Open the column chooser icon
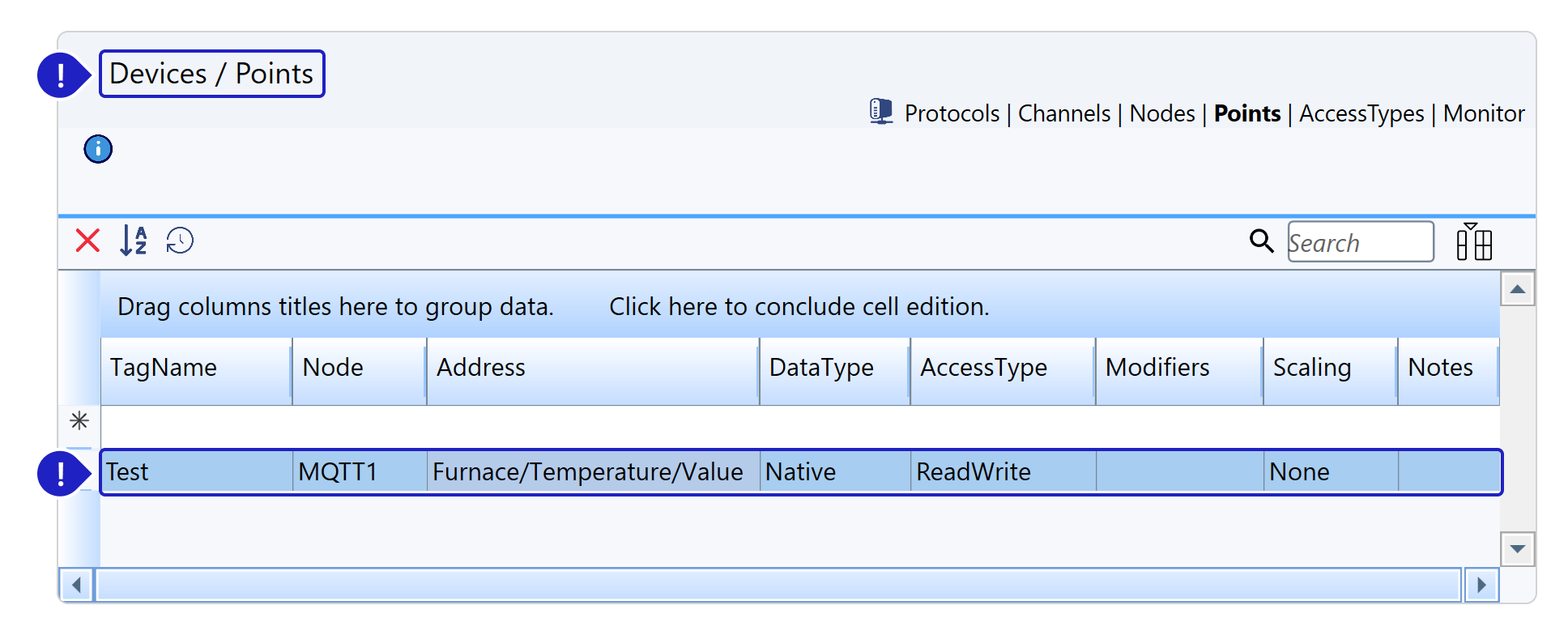Screen dimensions: 1568x635 click(x=1474, y=241)
